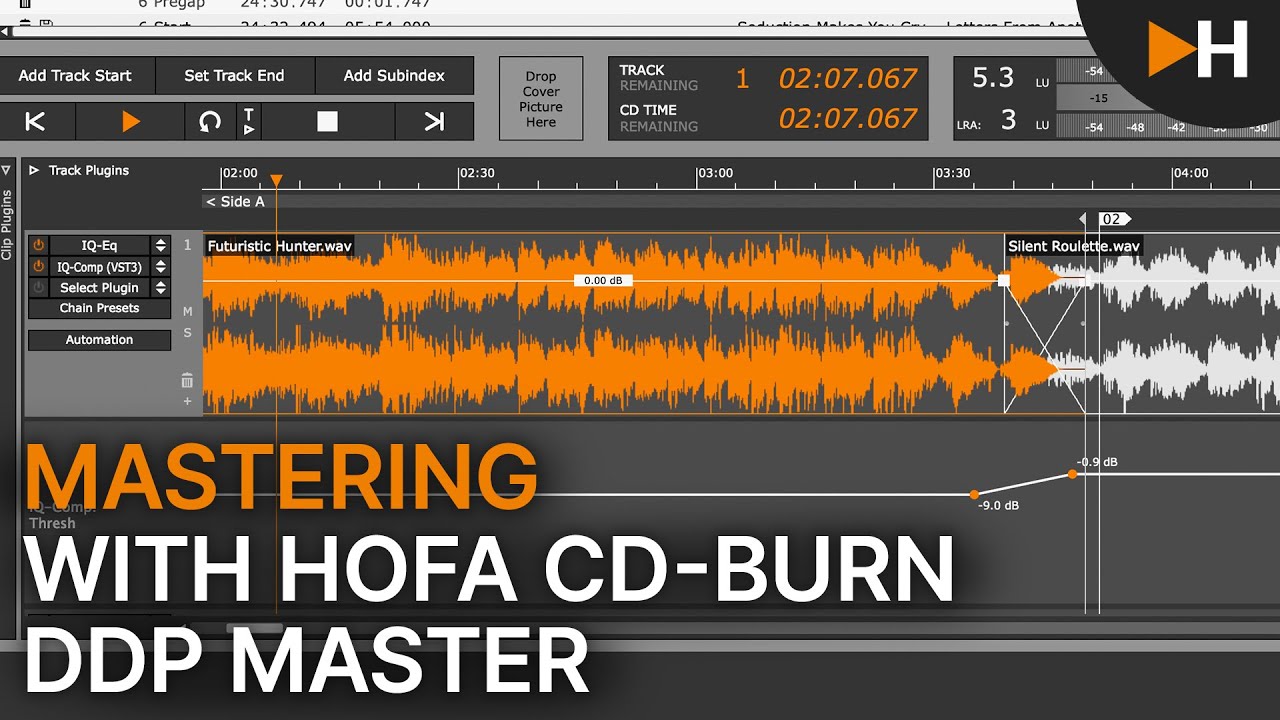1280x720 pixels.
Task: Click Add Subindex
Action: (394, 75)
